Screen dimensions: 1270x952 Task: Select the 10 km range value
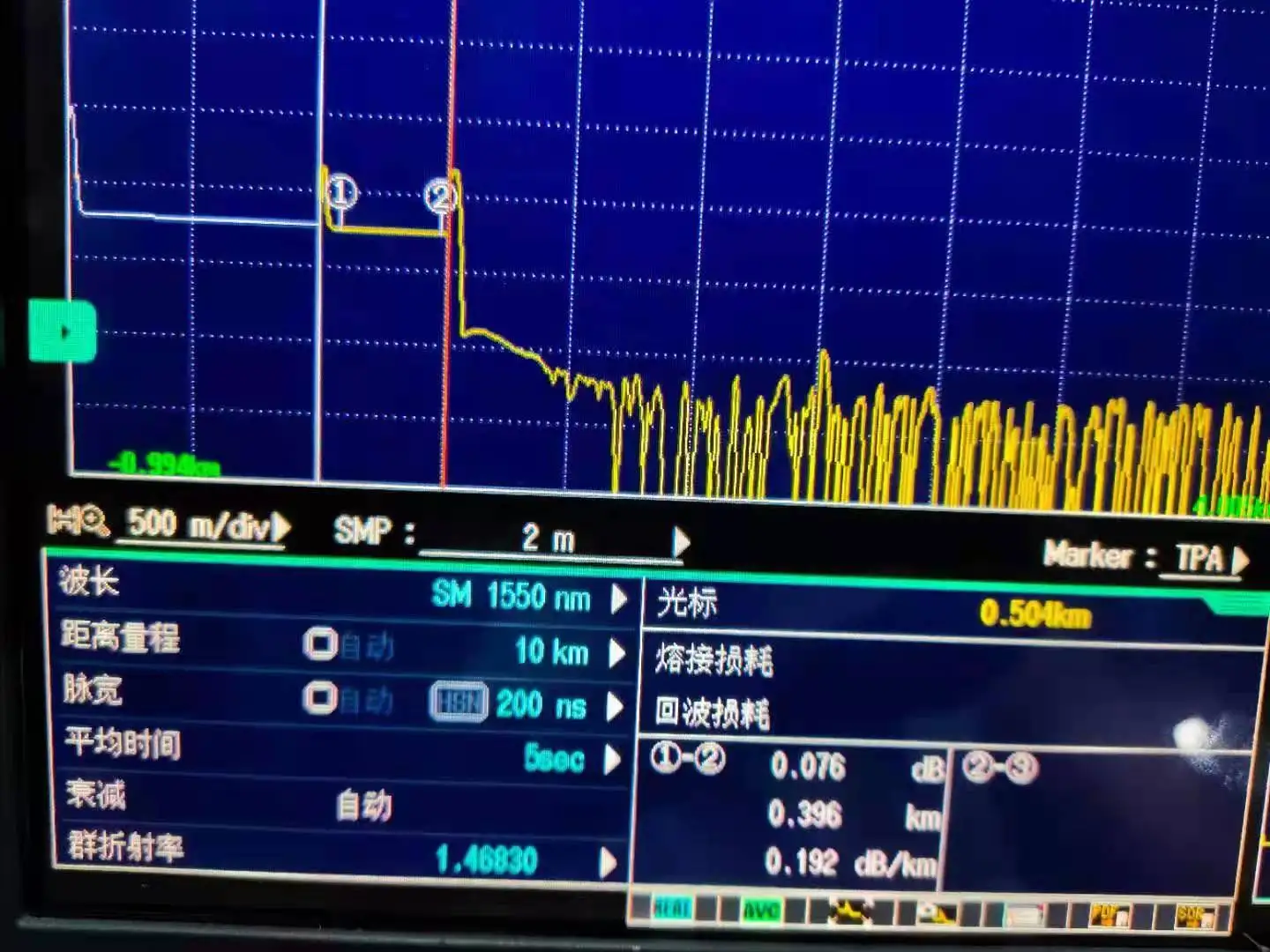pos(551,651)
